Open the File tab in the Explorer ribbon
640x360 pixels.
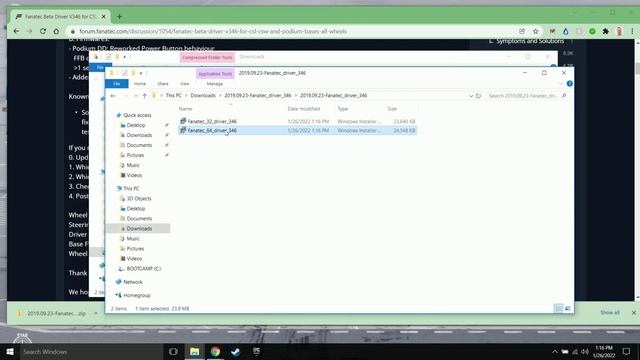pyautogui.click(x=117, y=84)
